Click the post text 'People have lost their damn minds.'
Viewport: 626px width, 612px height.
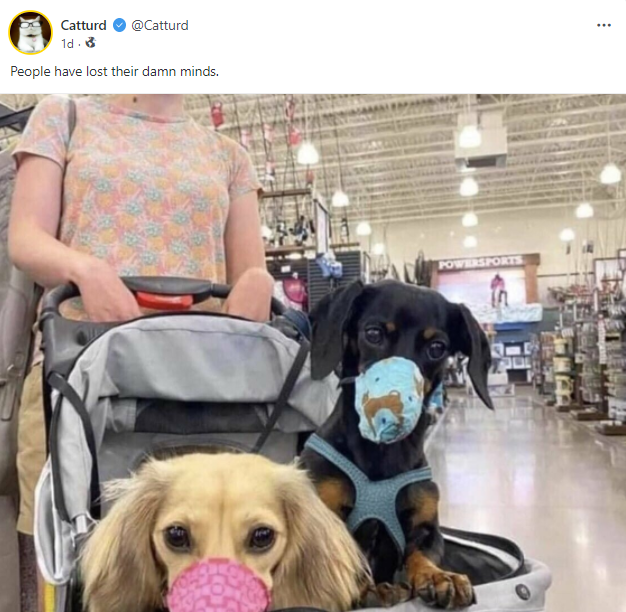pyautogui.click(x=114, y=71)
